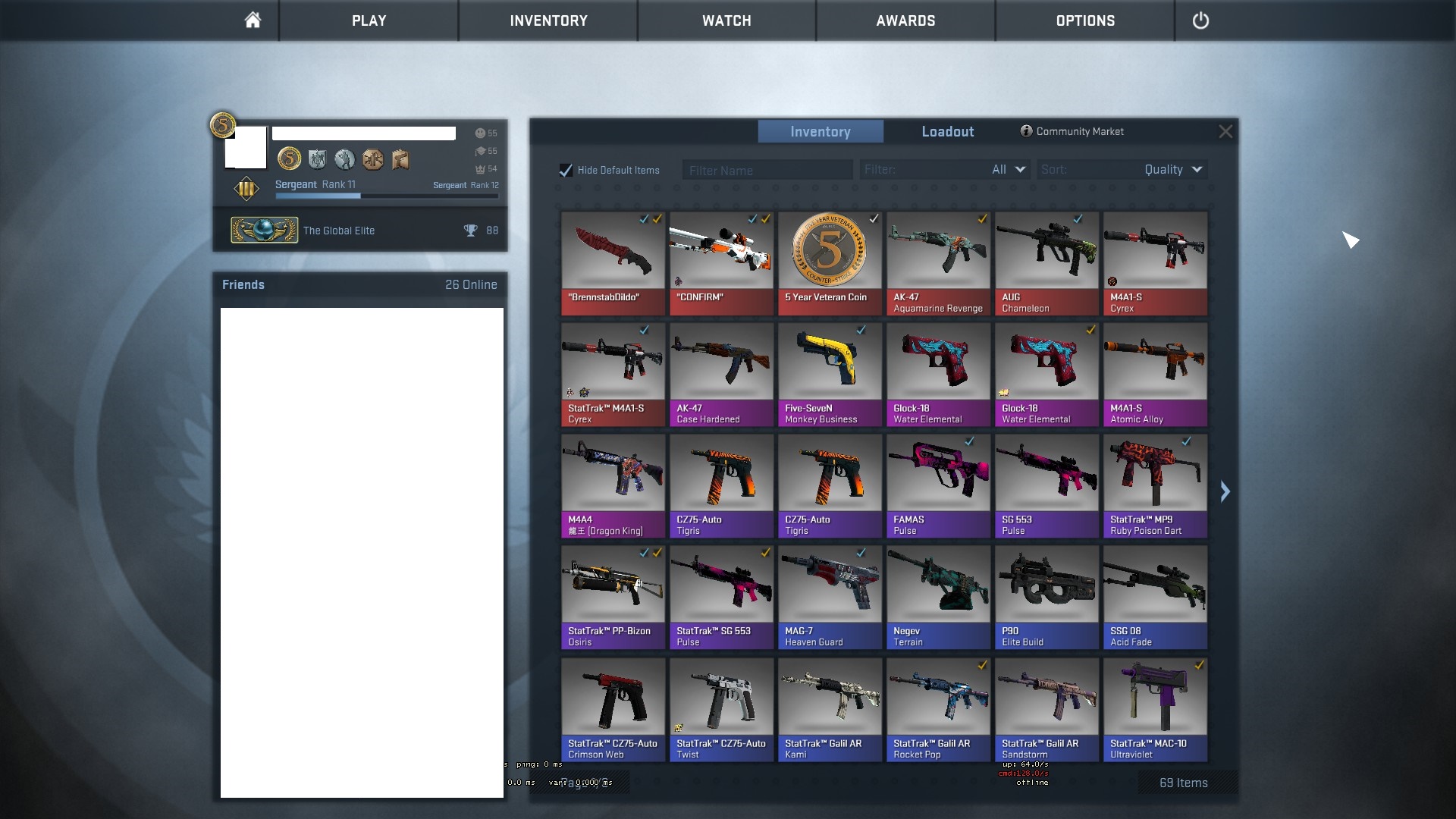Screen dimensions: 1456x819
Task: Go to next inventory page arrow
Action: tap(1225, 491)
